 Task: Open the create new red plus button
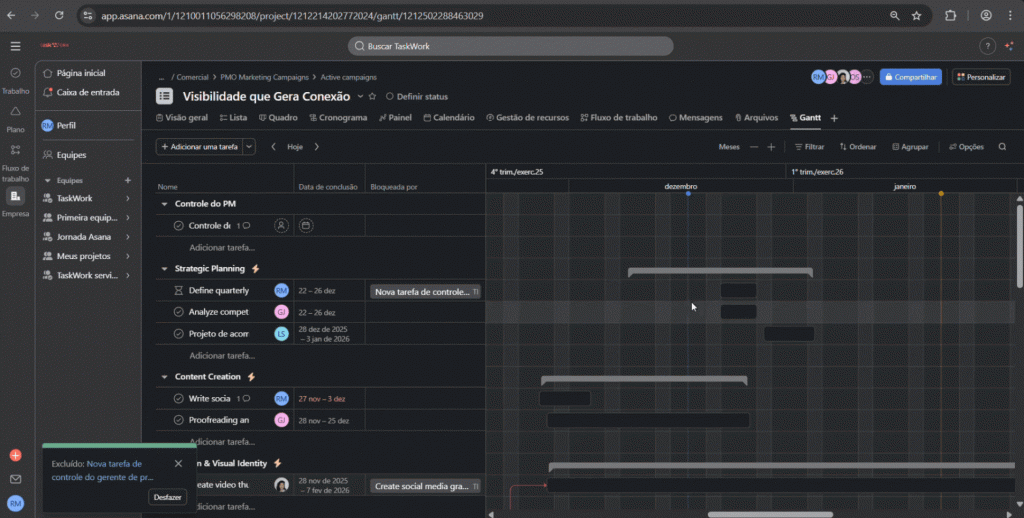(x=15, y=455)
